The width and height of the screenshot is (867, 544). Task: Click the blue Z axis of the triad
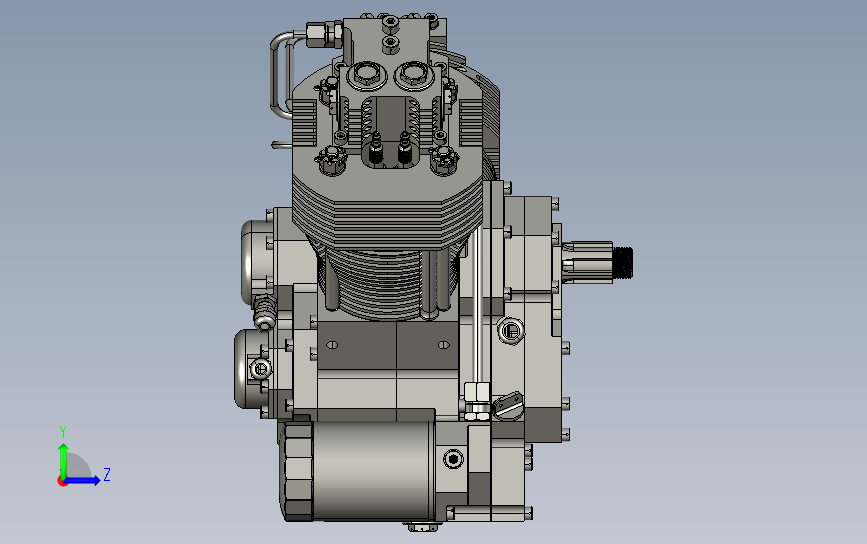(x=83, y=480)
